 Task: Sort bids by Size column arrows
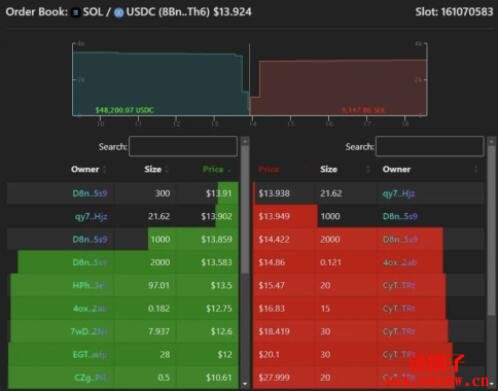[x=166, y=170]
